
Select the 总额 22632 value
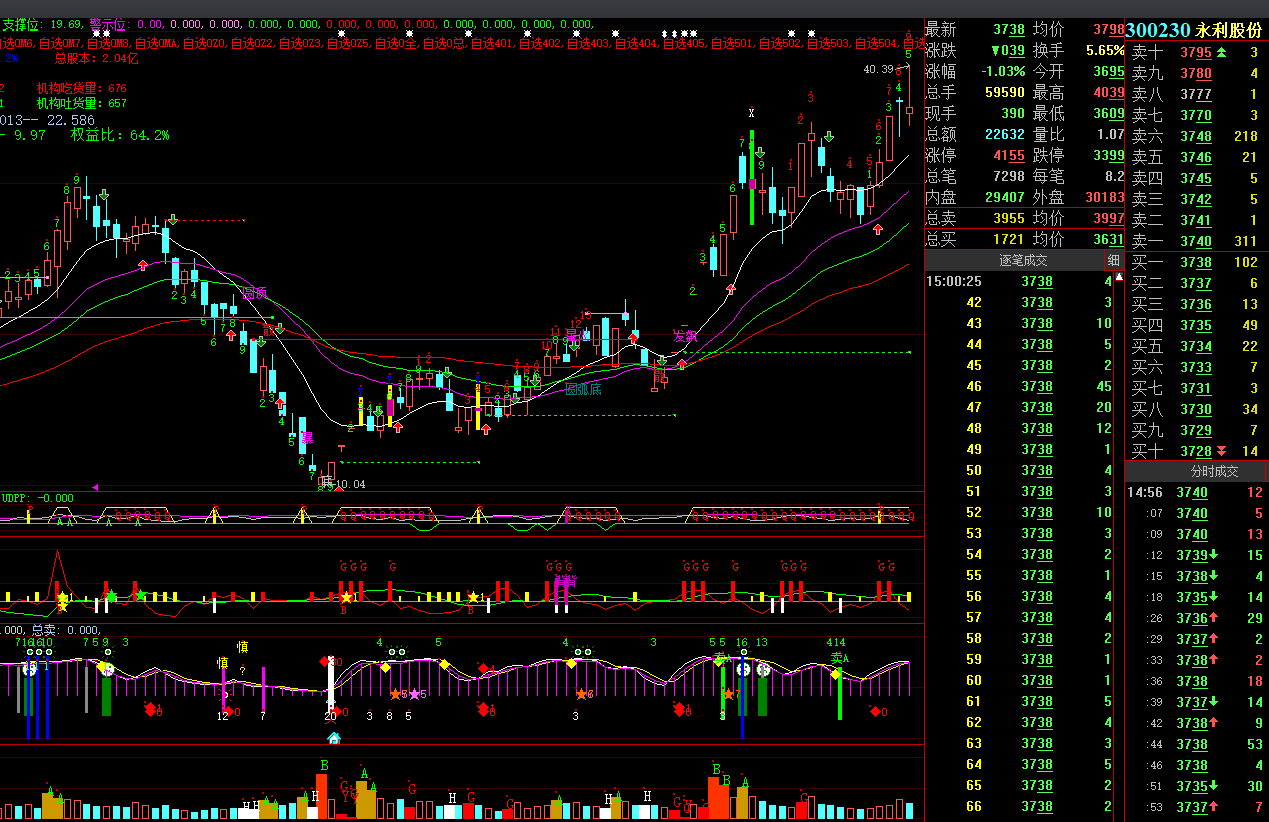[x=1005, y=135]
